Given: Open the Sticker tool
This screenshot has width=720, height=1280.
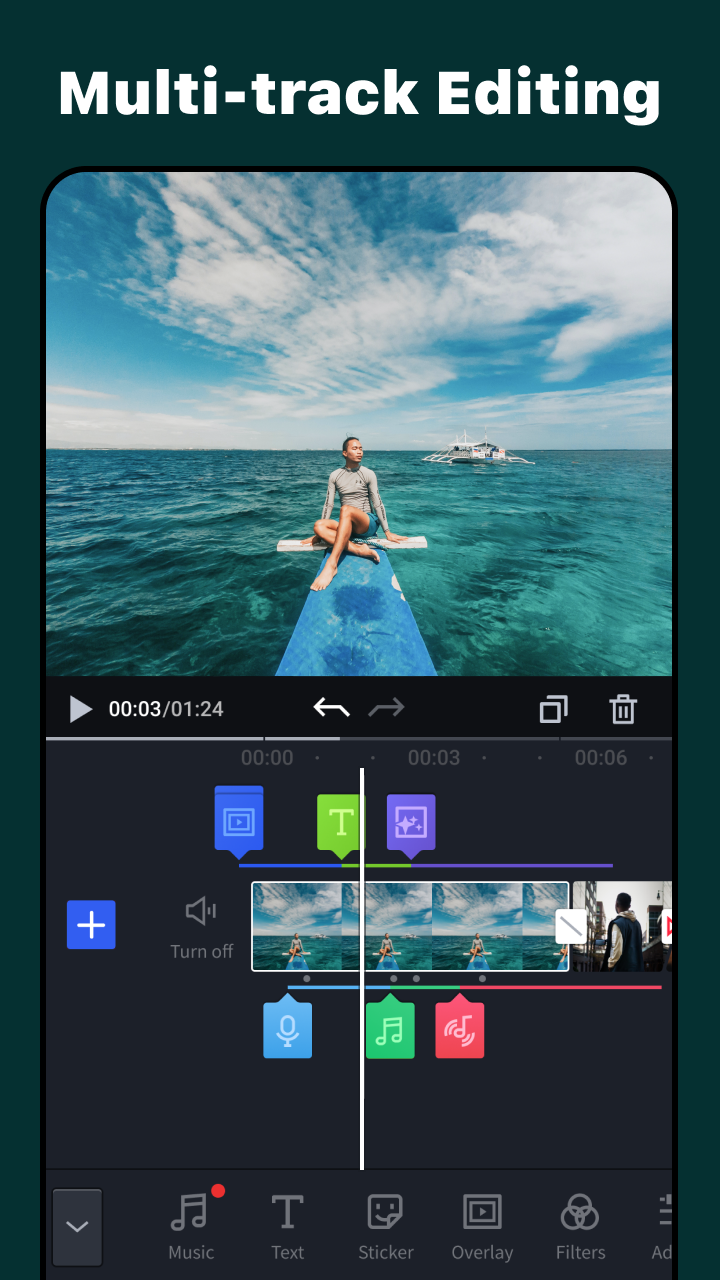Looking at the screenshot, I should tap(386, 1227).
